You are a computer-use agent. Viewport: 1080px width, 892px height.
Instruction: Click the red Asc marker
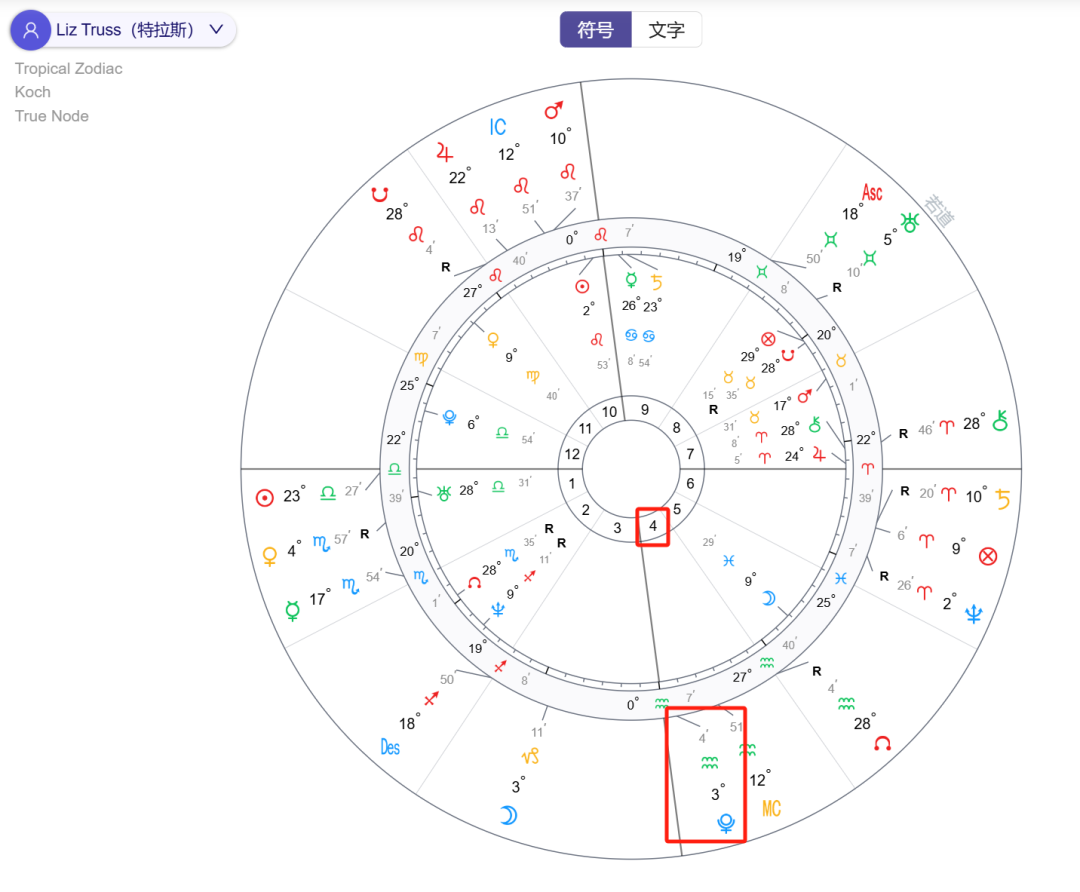coord(872,192)
